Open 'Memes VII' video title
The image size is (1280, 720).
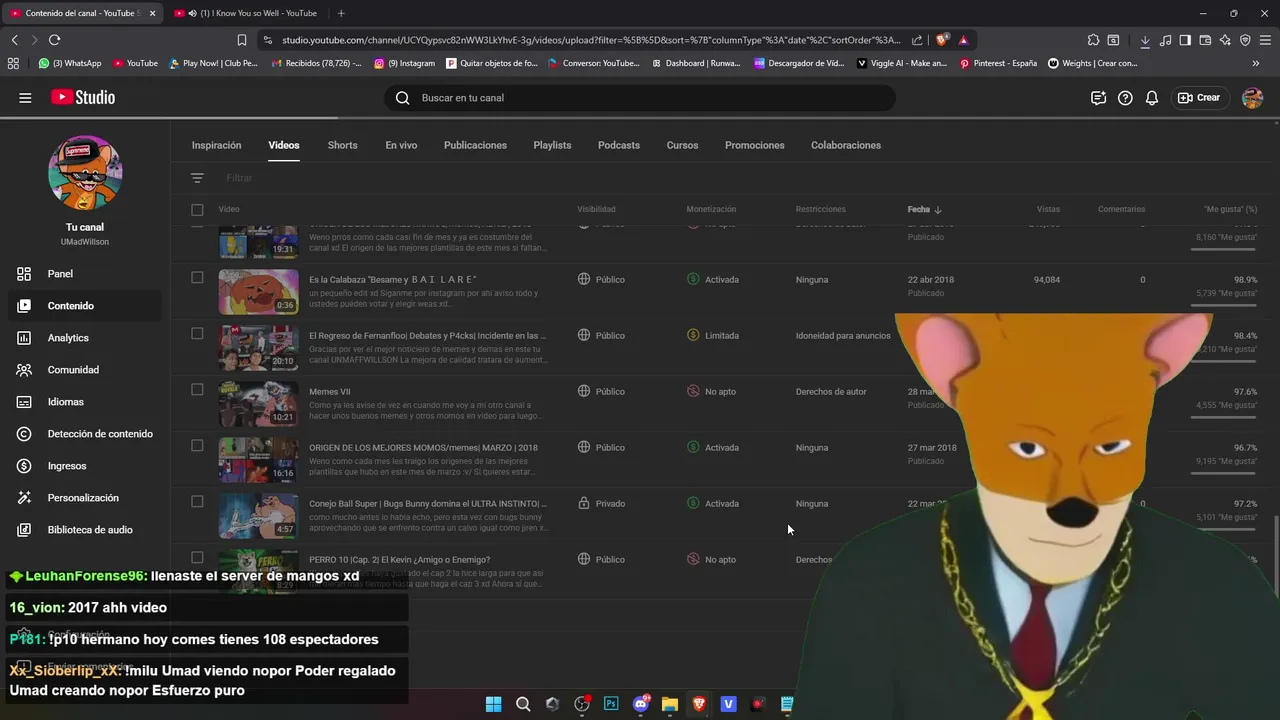[x=330, y=392]
